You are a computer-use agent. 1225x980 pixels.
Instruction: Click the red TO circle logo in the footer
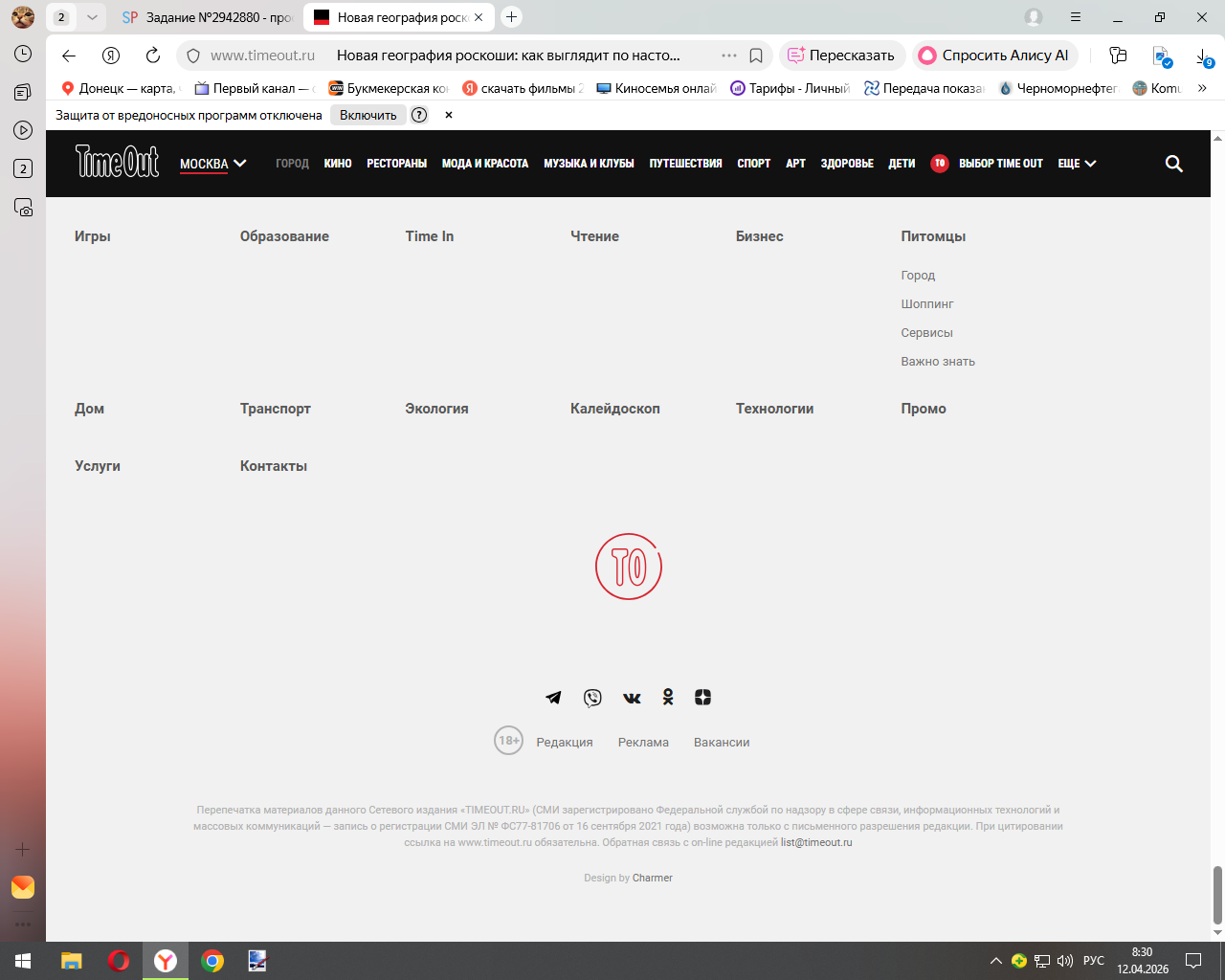(629, 567)
